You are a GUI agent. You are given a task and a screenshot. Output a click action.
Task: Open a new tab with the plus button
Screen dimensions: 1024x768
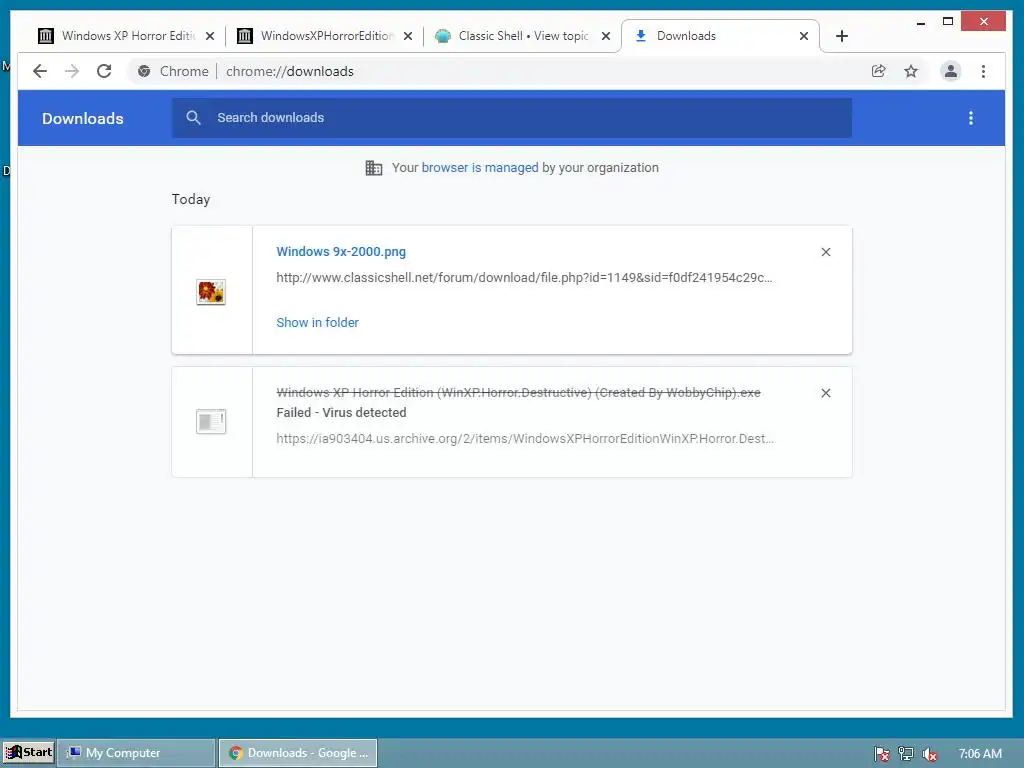point(842,36)
